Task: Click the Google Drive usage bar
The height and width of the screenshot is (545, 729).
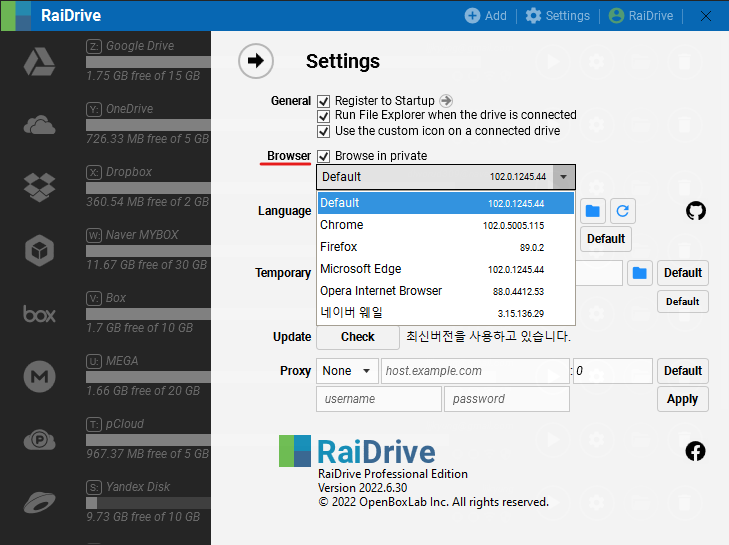Action: tap(148, 62)
